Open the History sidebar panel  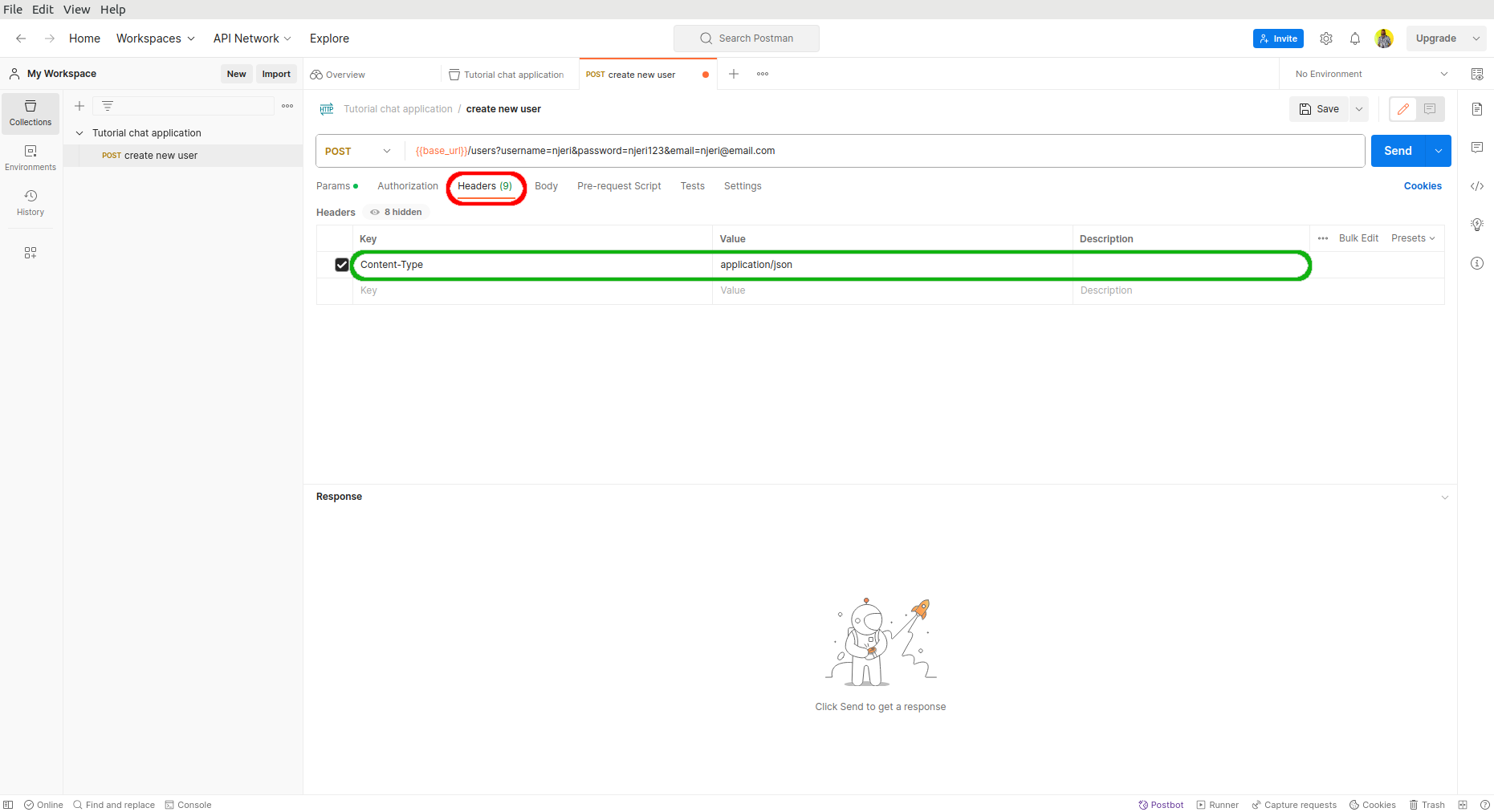pos(31,202)
